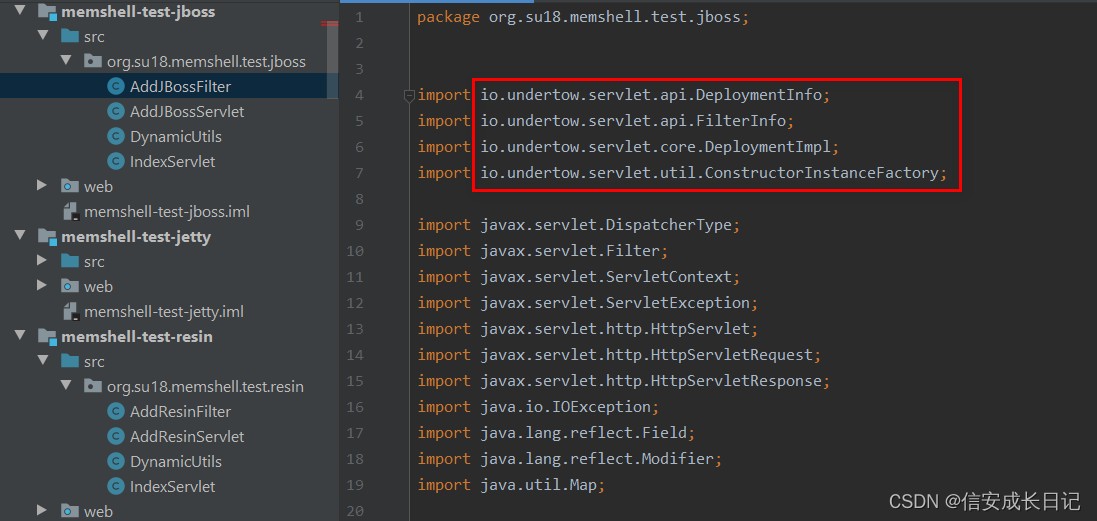Click the memshell-test-jetty module folder icon
The image size is (1097, 521).
pos(46,236)
